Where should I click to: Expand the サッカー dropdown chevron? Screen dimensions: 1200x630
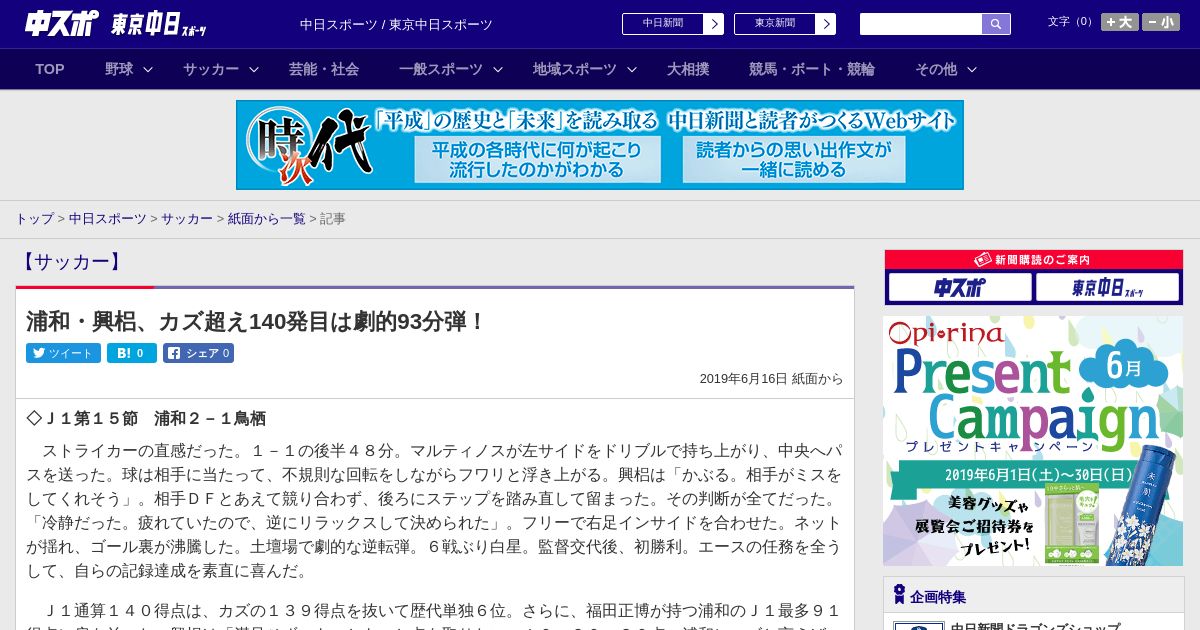coord(254,69)
